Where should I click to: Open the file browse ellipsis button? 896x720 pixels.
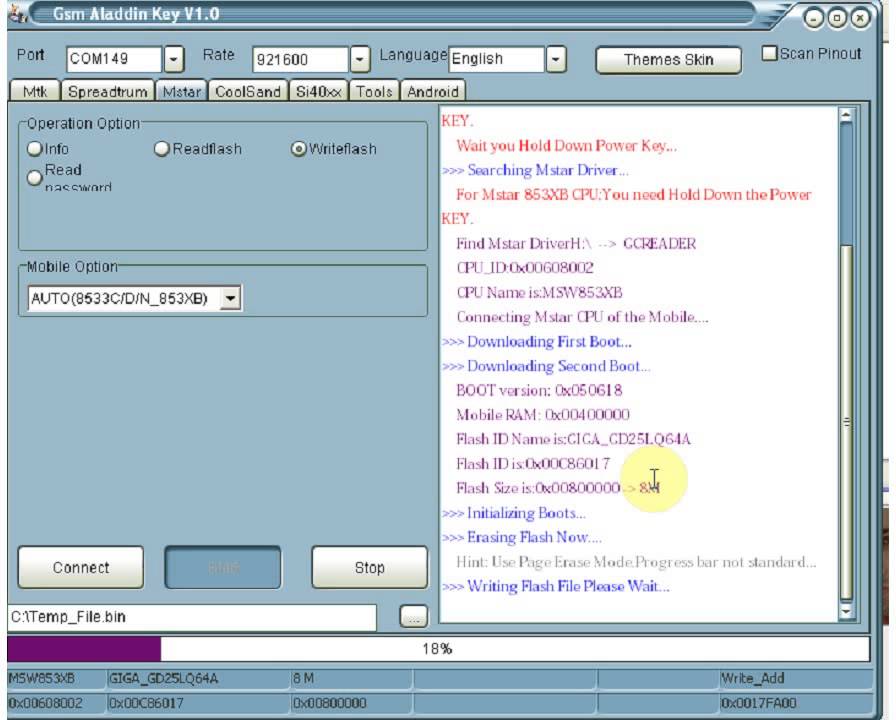point(414,617)
